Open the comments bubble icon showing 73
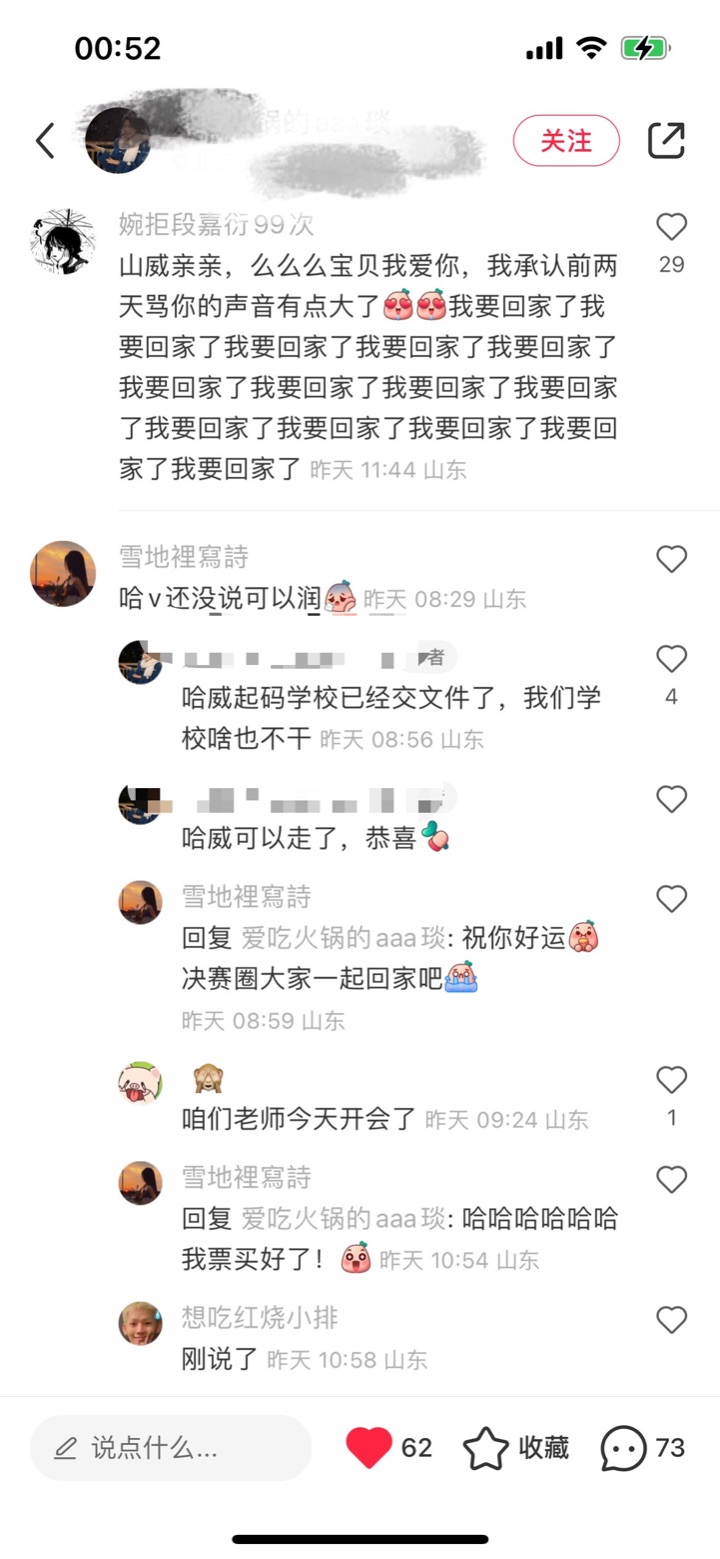Image resolution: width=720 pixels, height=1559 pixels. pyautogui.click(x=623, y=1448)
